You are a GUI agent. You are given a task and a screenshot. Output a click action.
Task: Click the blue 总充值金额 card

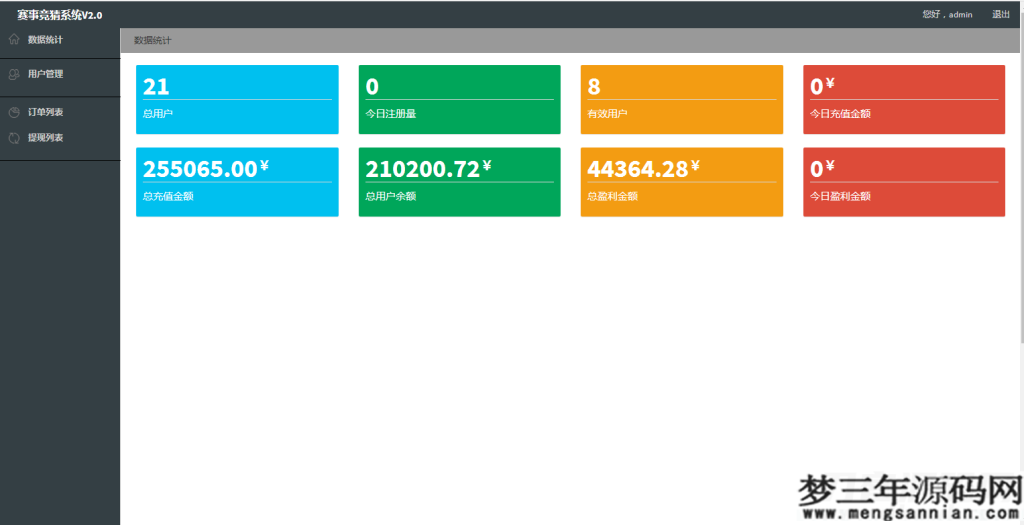[237, 182]
